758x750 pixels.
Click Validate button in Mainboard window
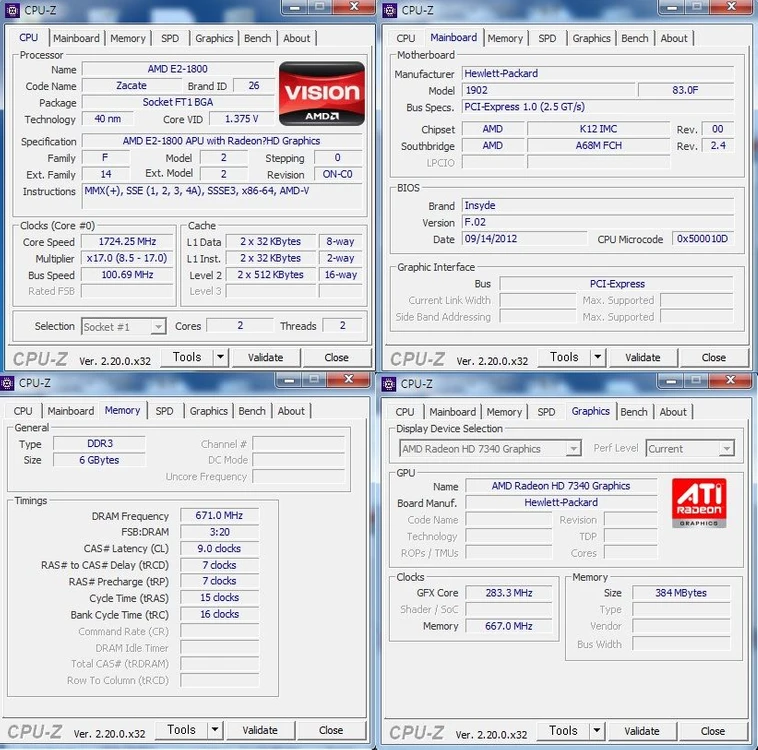(642, 357)
